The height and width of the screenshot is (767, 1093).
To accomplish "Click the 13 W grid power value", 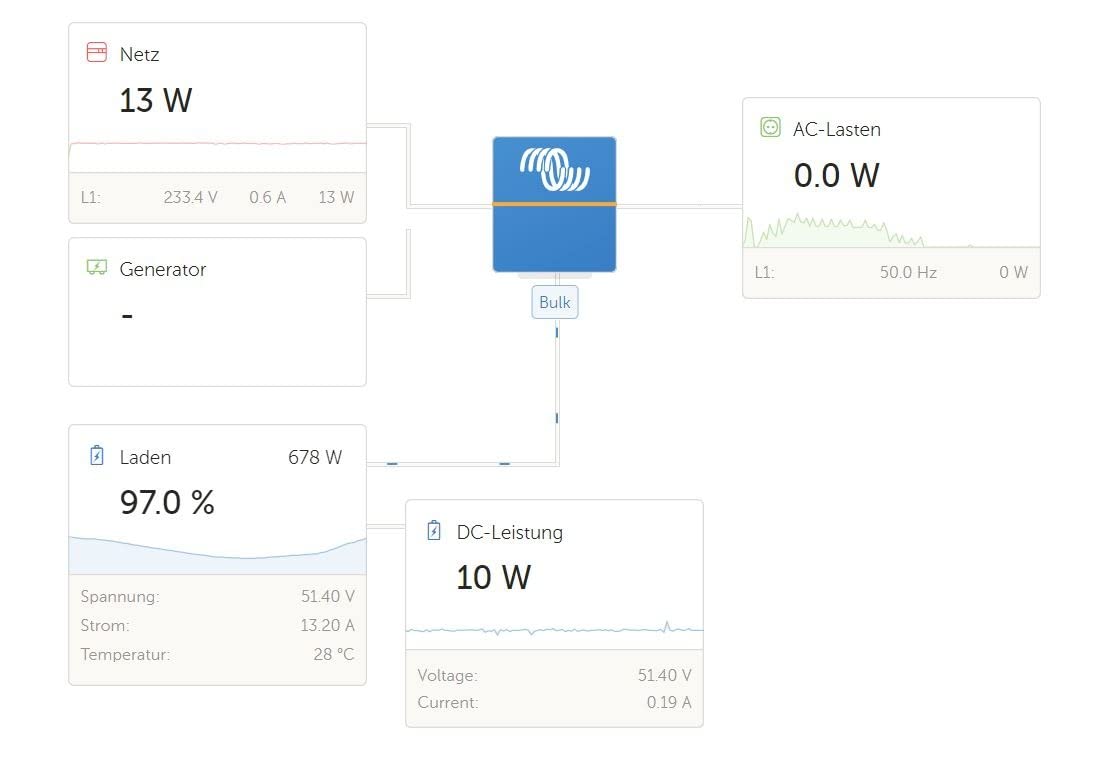I will click(155, 100).
